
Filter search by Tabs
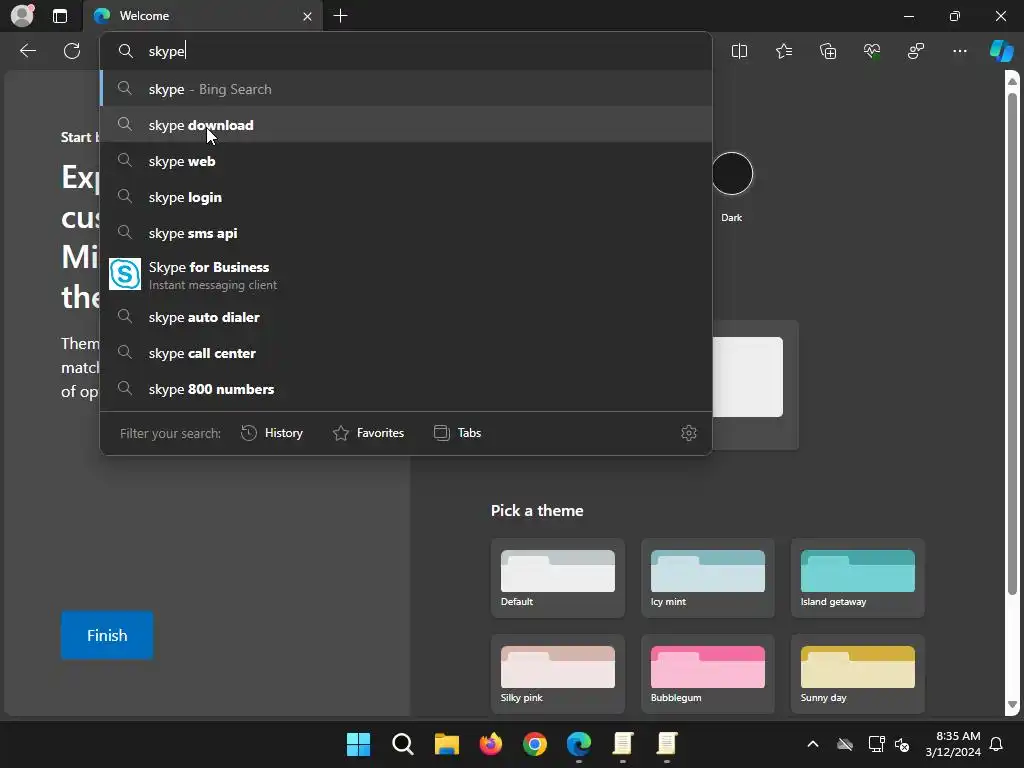458,433
